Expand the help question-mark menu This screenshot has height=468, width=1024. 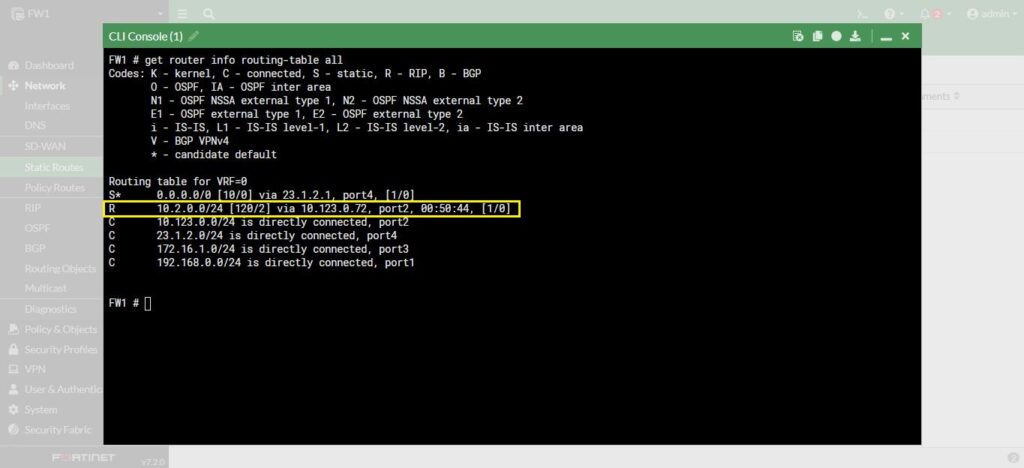[x=893, y=14]
